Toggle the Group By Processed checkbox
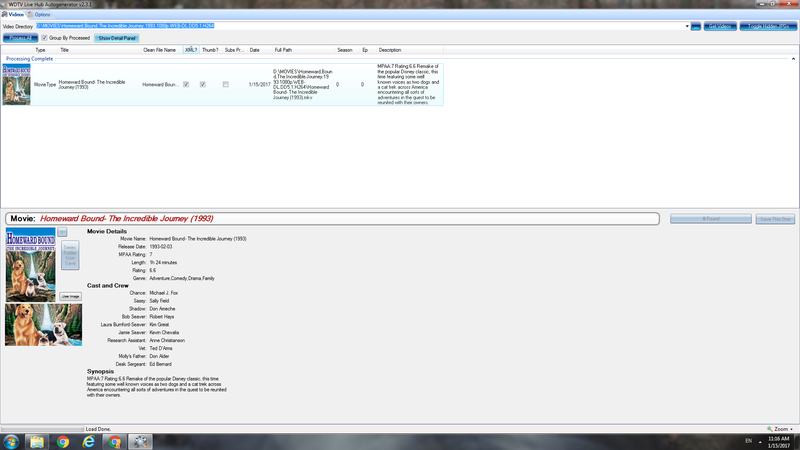This screenshot has width=800, height=450. pos(44,38)
